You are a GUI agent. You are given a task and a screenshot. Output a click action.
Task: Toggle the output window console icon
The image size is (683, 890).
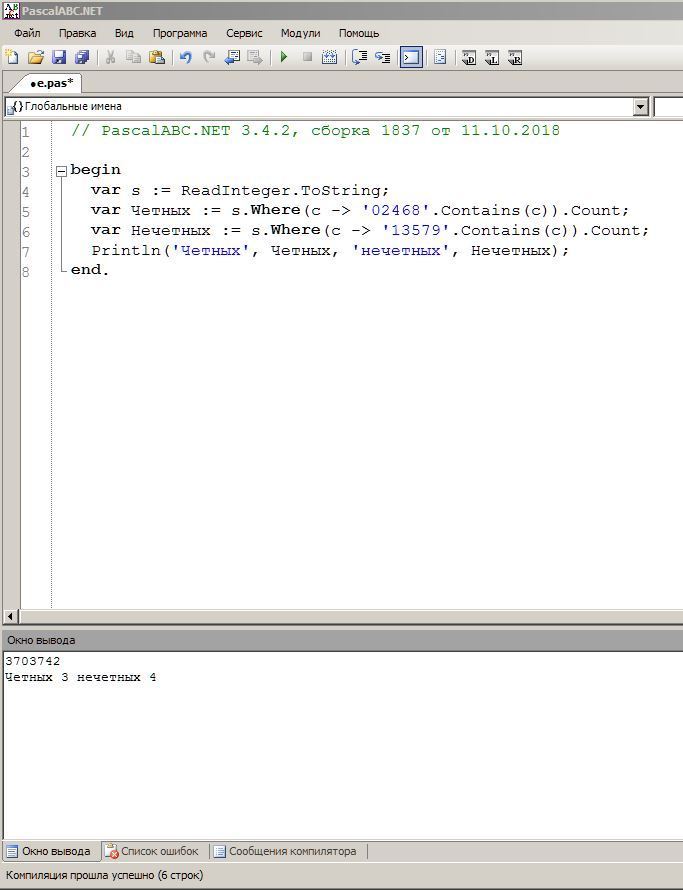point(411,57)
